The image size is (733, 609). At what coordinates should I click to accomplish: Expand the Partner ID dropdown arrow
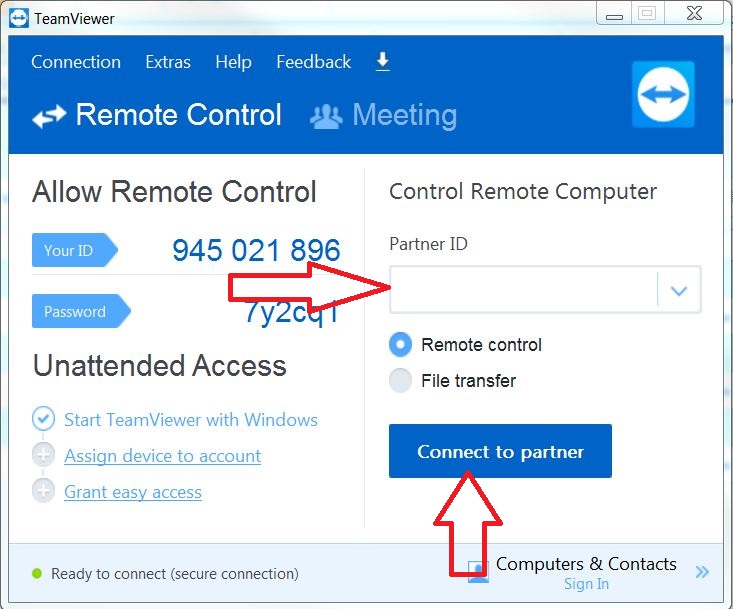point(679,290)
